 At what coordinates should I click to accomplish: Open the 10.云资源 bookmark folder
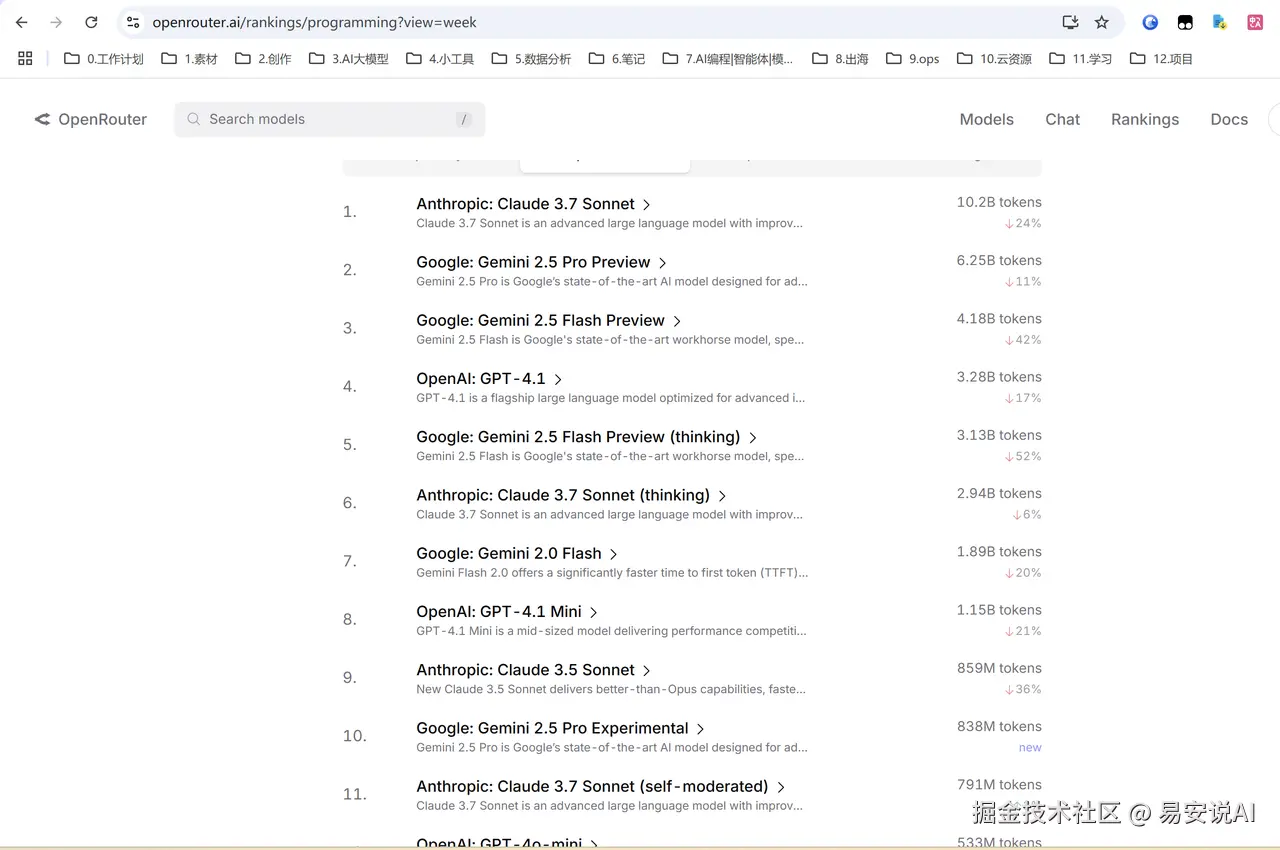click(994, 59)
